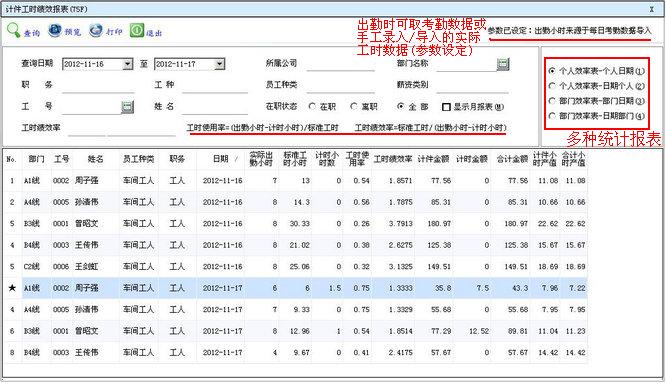Close the 计件工时绩效报表 window
The image size is (666, 385).
pos(652,9)
